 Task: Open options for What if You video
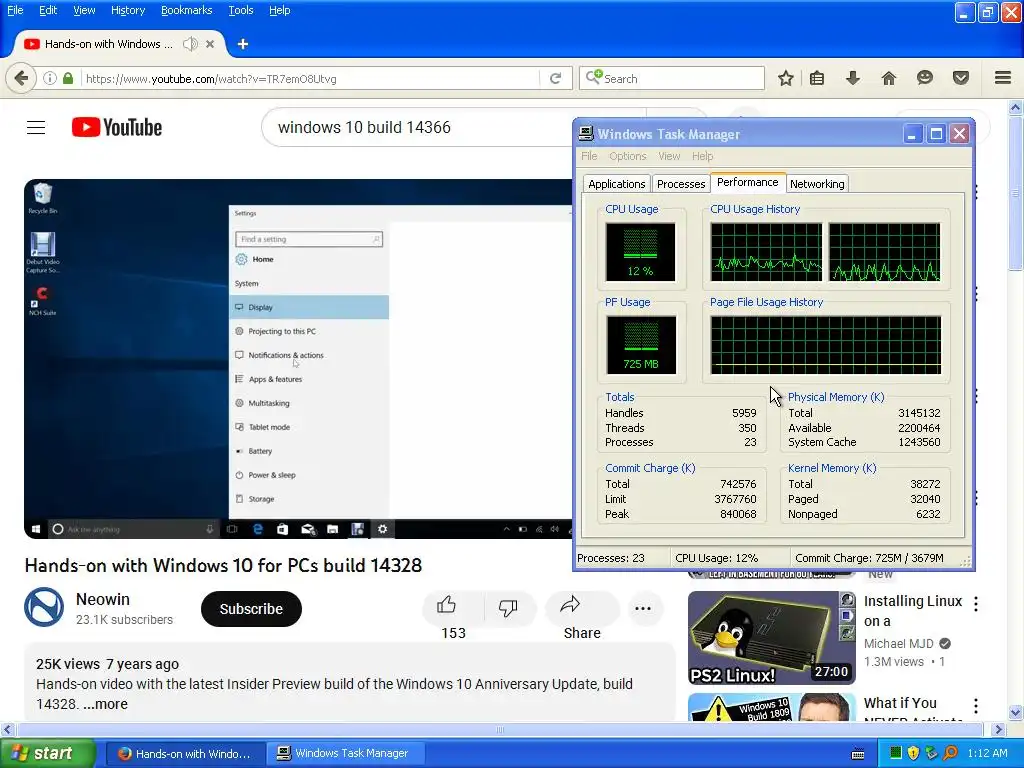coord(976,705)
